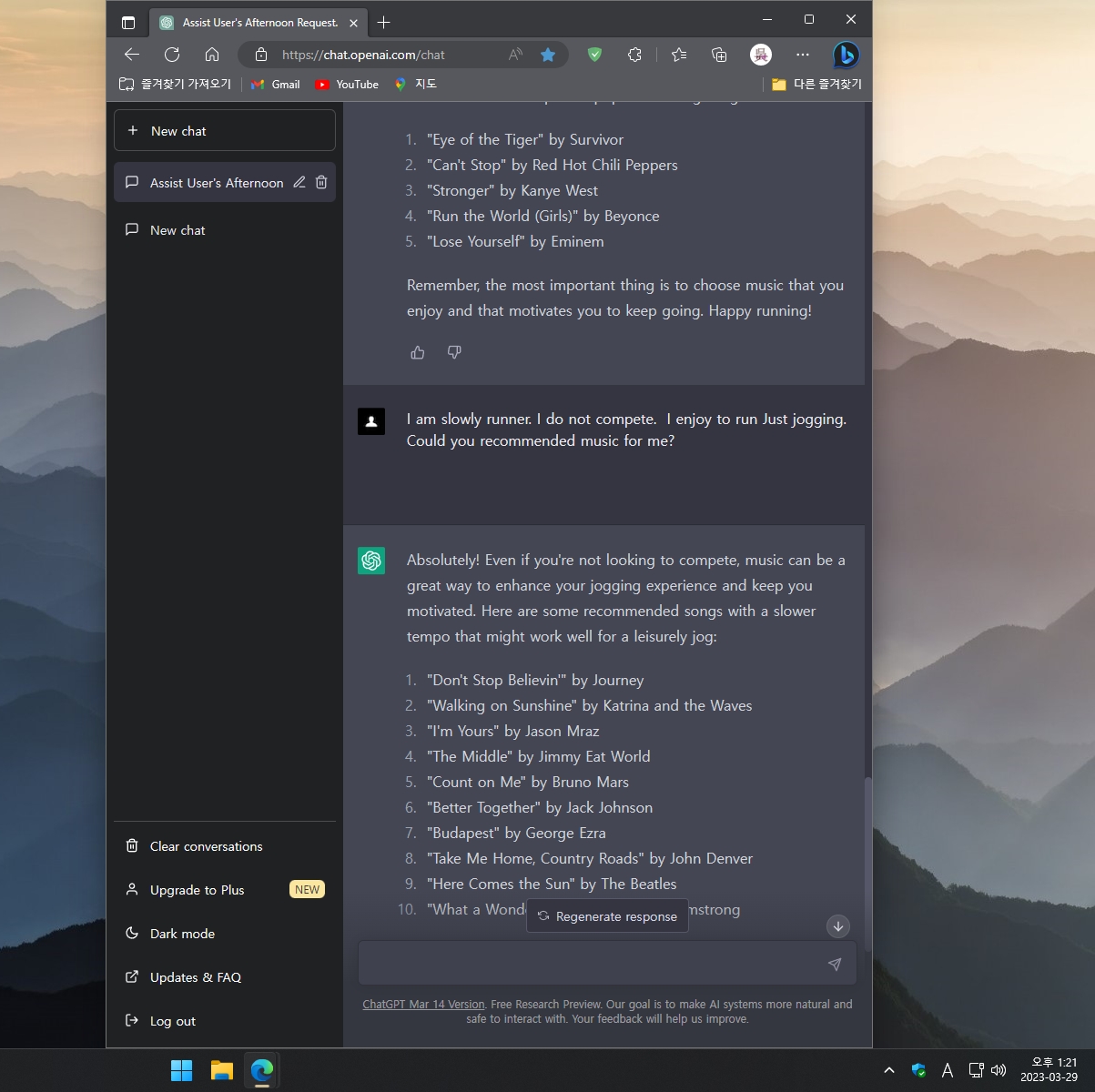1095x1092 pixels.
Task: Open Windows Start menu
Action: click(181, 1070)
